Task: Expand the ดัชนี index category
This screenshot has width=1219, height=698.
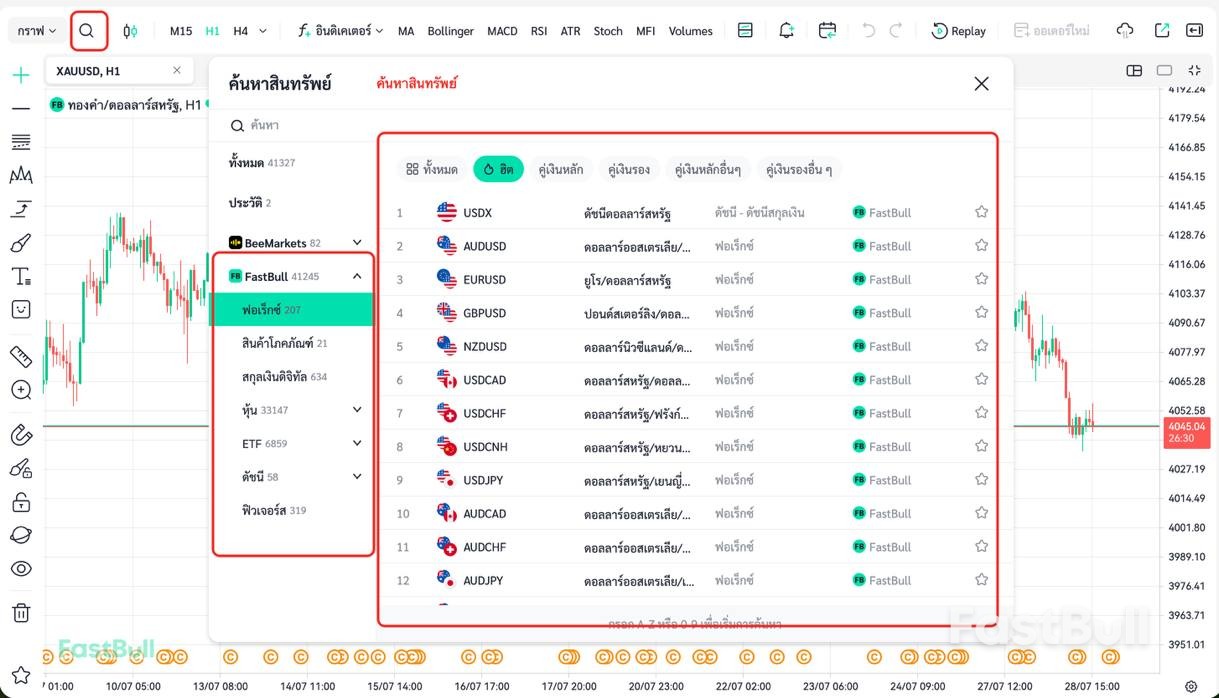Action: tap(357, 477)
